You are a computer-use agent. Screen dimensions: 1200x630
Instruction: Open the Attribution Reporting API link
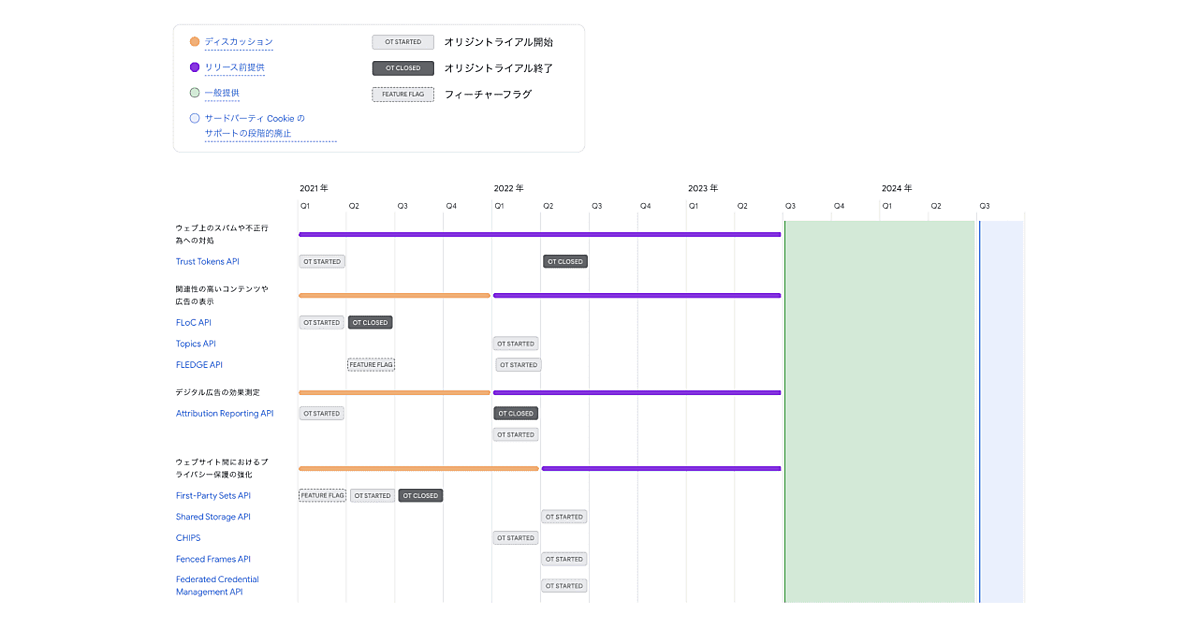(x=224, y=413)
